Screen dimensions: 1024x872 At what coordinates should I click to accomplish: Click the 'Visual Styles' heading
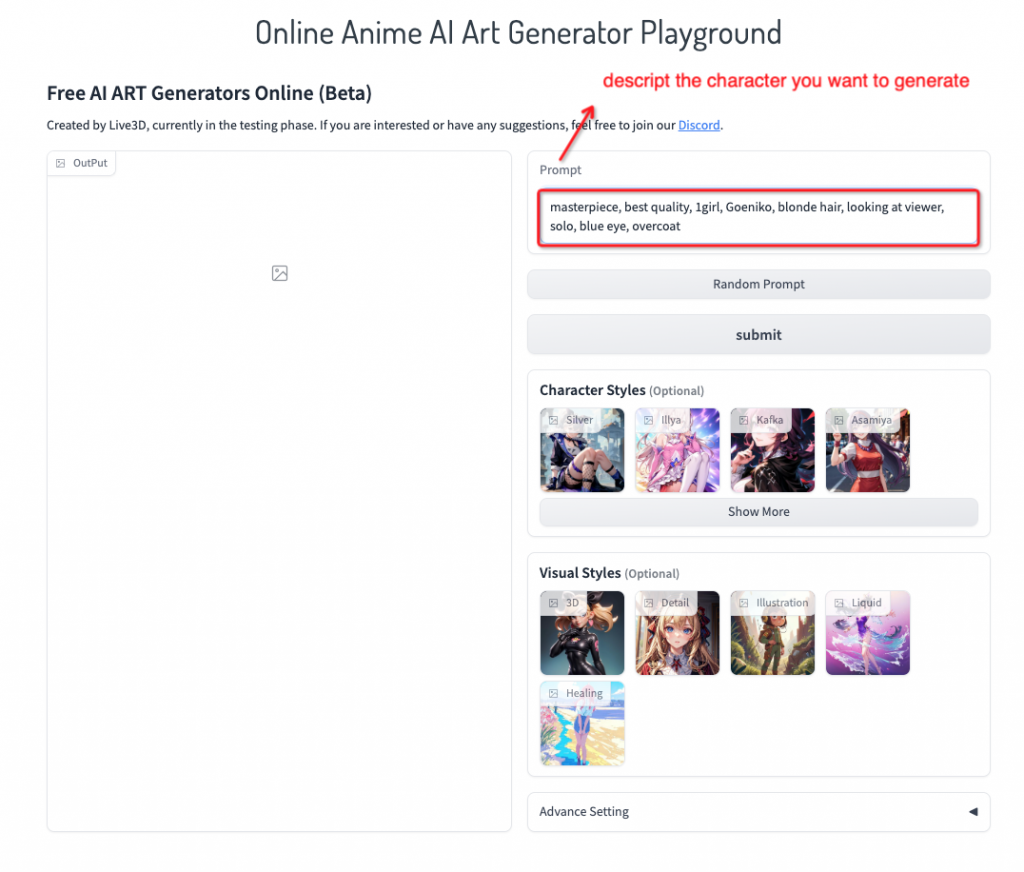tap(580, 573)
